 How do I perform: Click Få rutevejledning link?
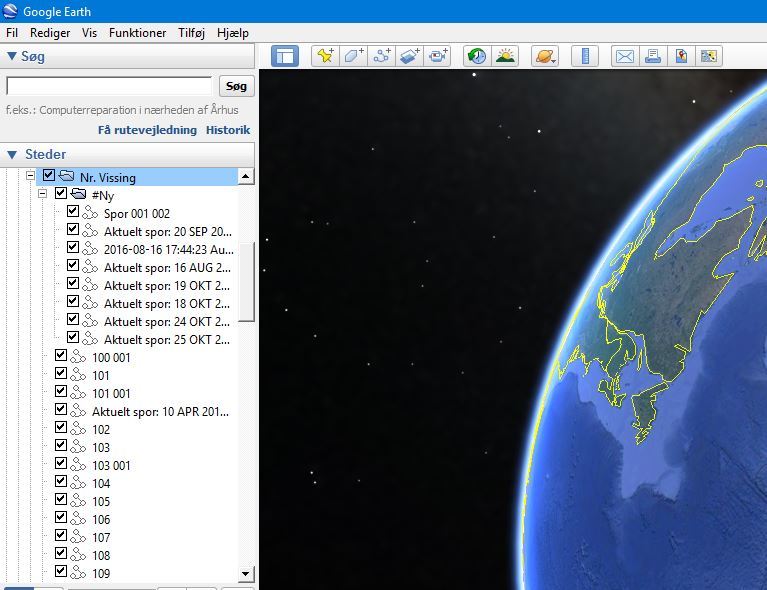coord(147,130)
